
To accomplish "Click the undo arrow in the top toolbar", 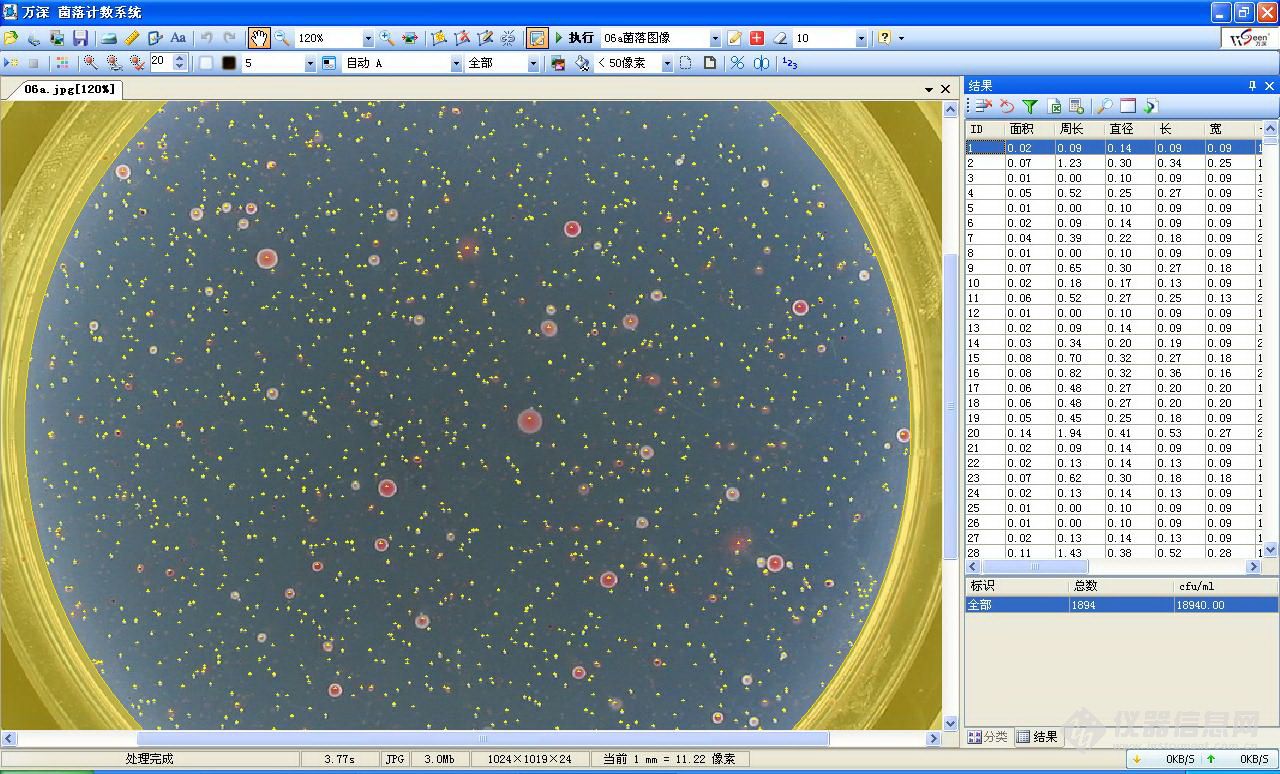I will 206,38.
